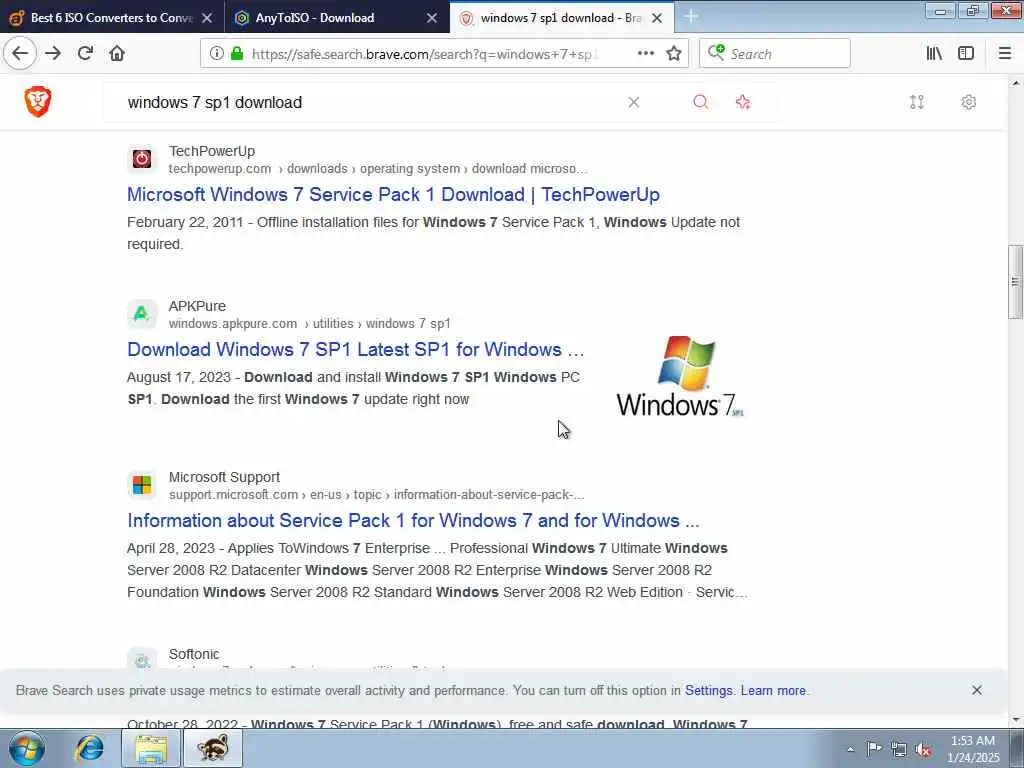Open the Library toolbar icon
Image resolution: width=1024 pixels, height=768 pixels.
934,54
